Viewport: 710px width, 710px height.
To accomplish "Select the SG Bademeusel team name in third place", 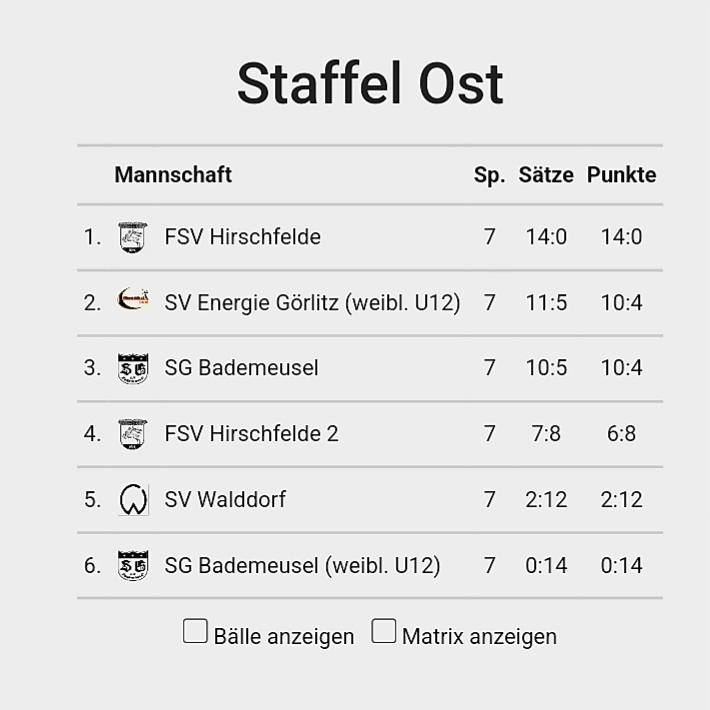I will tap(241, 368).
